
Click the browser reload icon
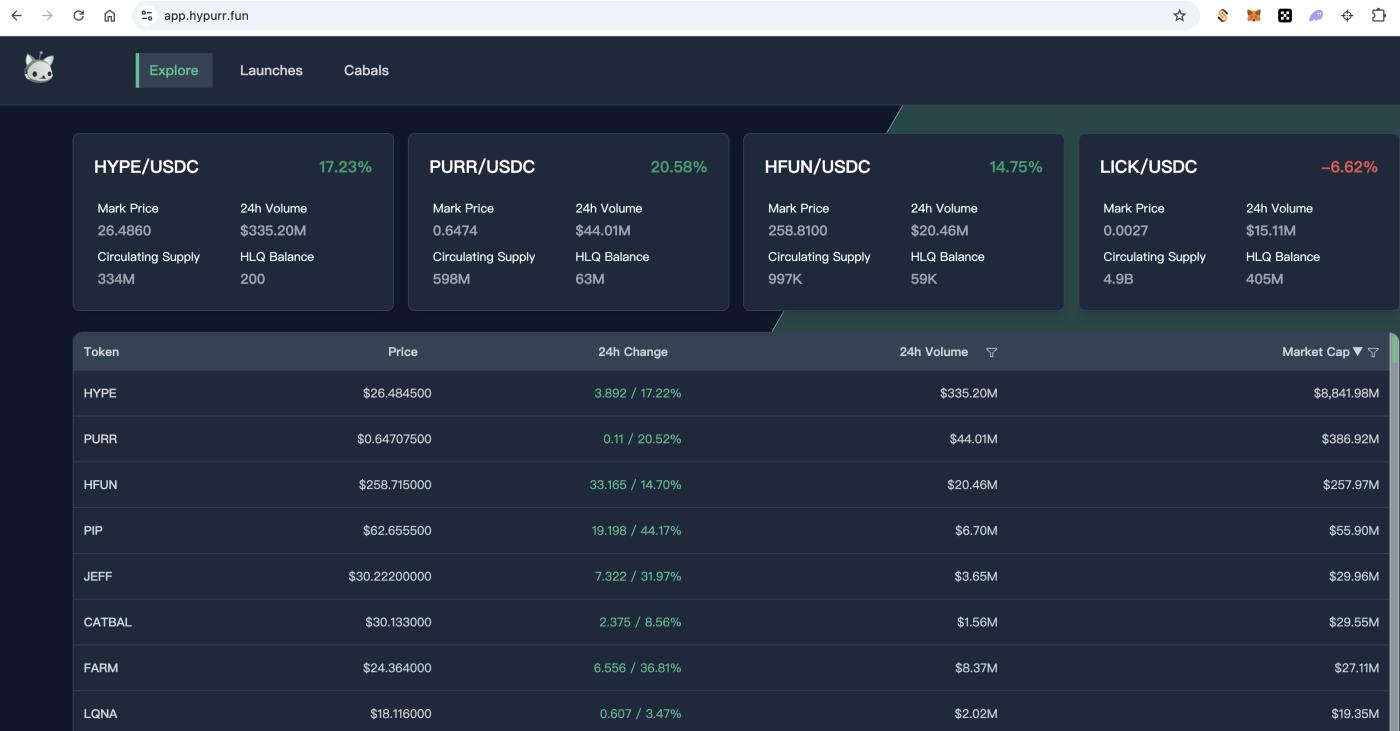pos(77,16)
